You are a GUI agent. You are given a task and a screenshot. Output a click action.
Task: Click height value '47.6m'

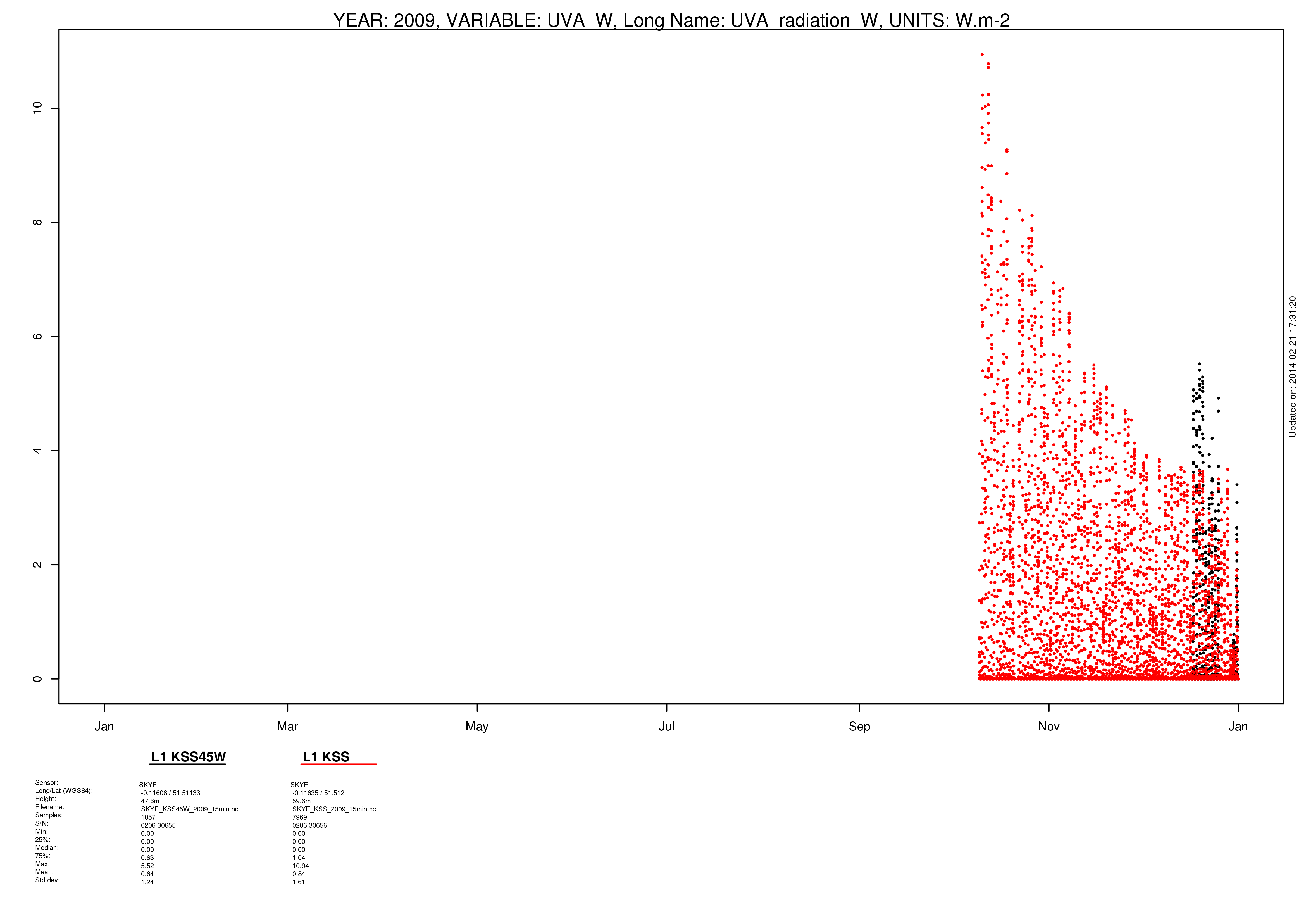150,801
